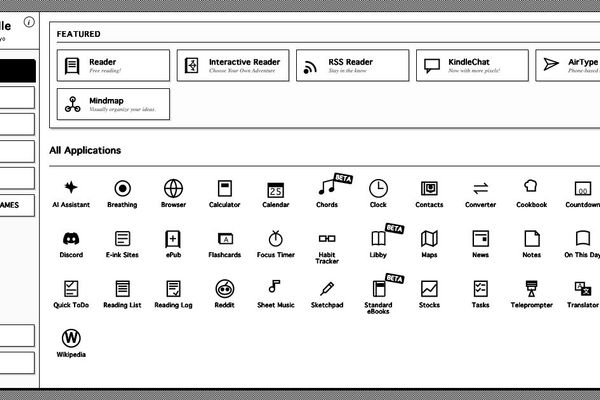Start the Focus Timer app
600x400 pixels.
276,244
